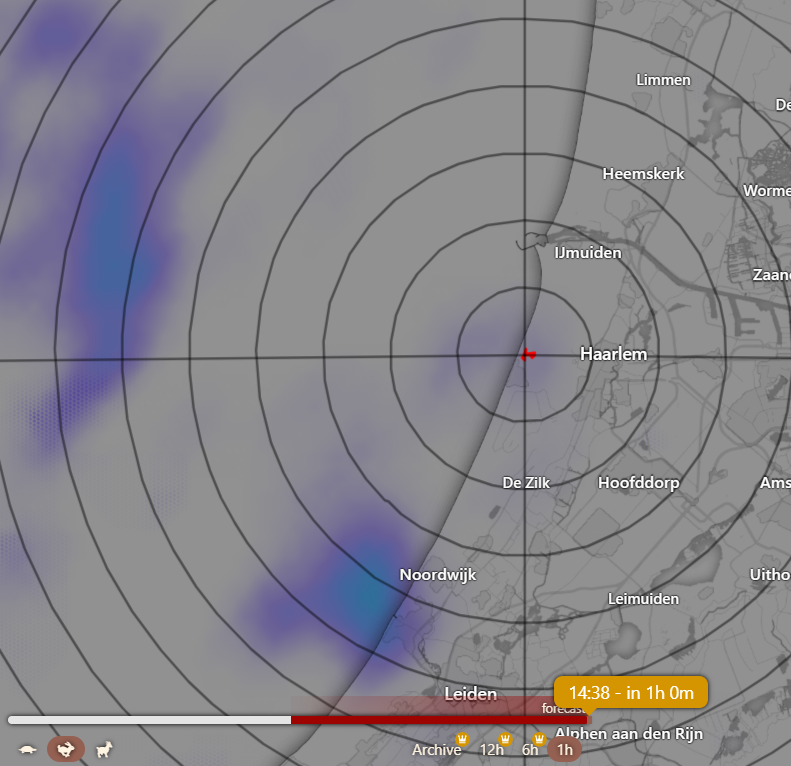Click the Leimuiden label
This screenshot has height=766, width=791.
tap(643, 599)
